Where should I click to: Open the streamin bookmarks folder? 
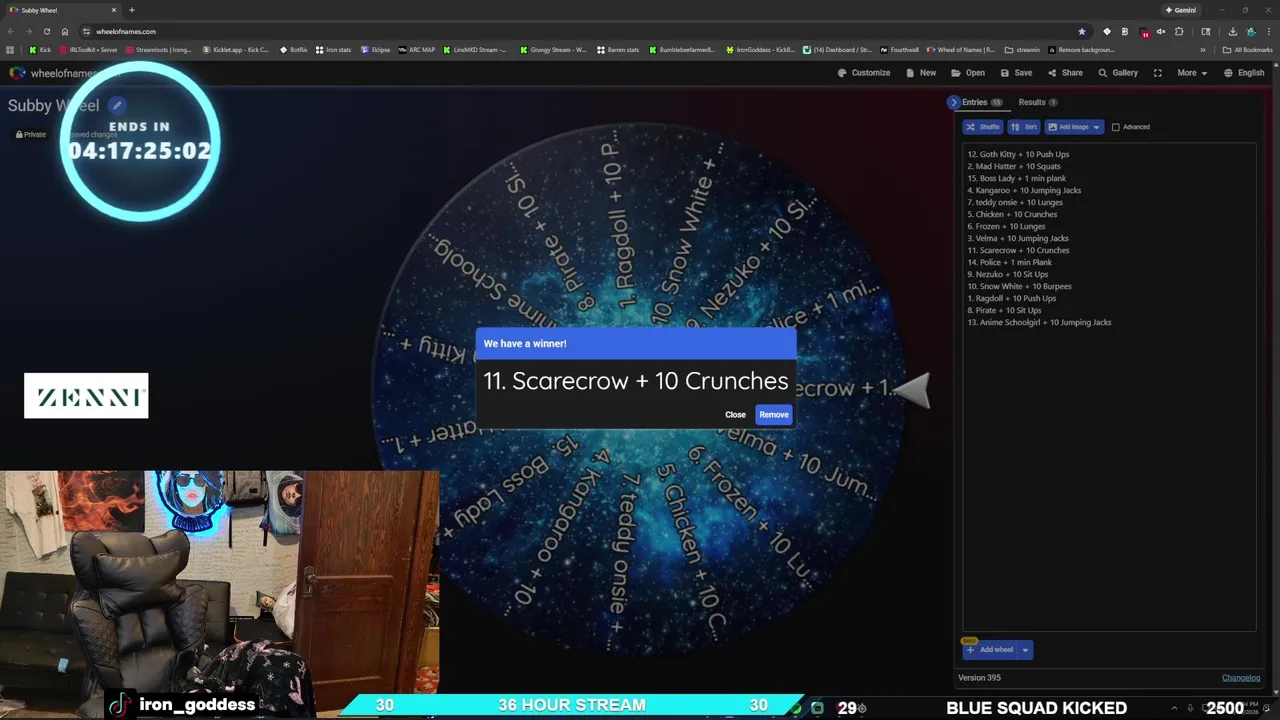click(1022, 49)
